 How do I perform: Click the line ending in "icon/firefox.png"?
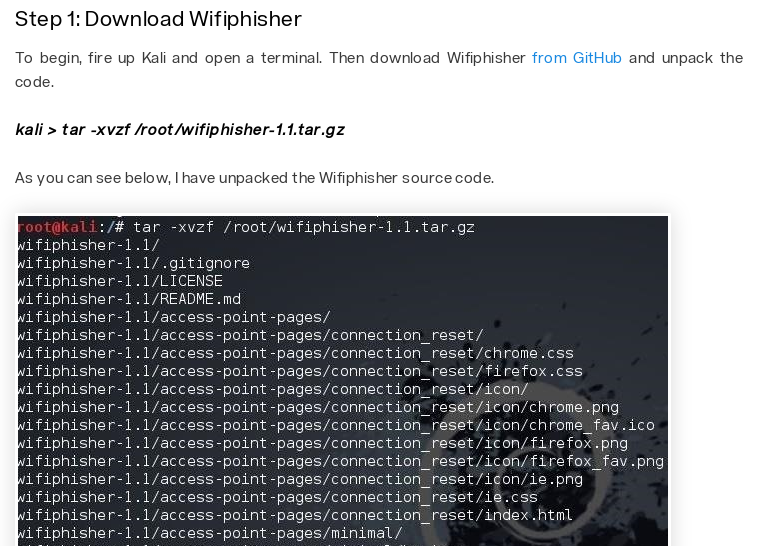[322, 443]
